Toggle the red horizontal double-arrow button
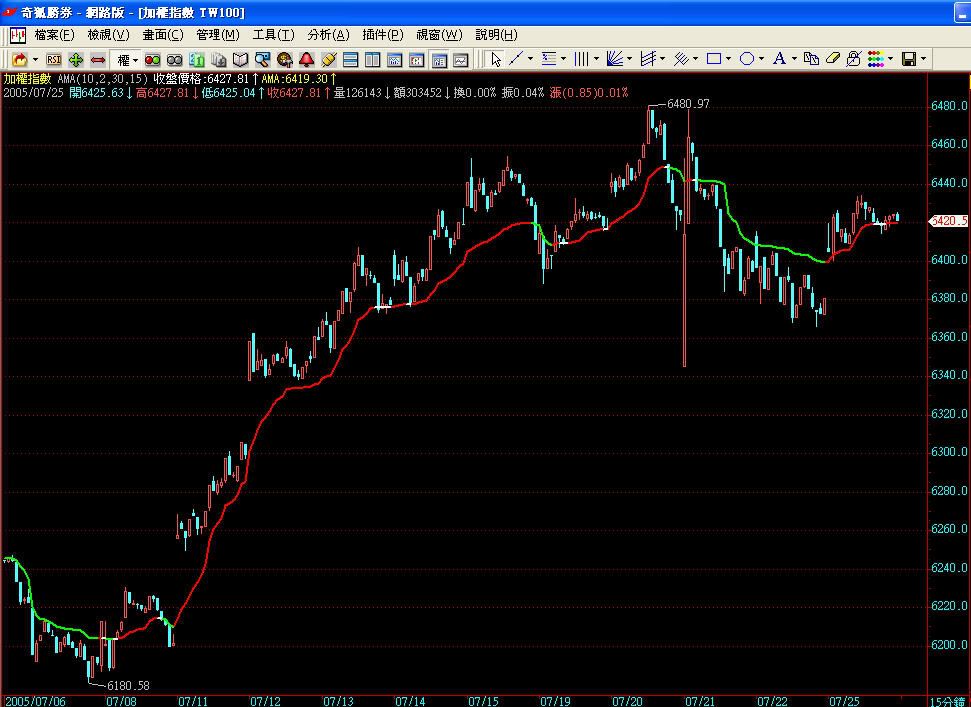971x707 pixels. [x=98, y=59]
